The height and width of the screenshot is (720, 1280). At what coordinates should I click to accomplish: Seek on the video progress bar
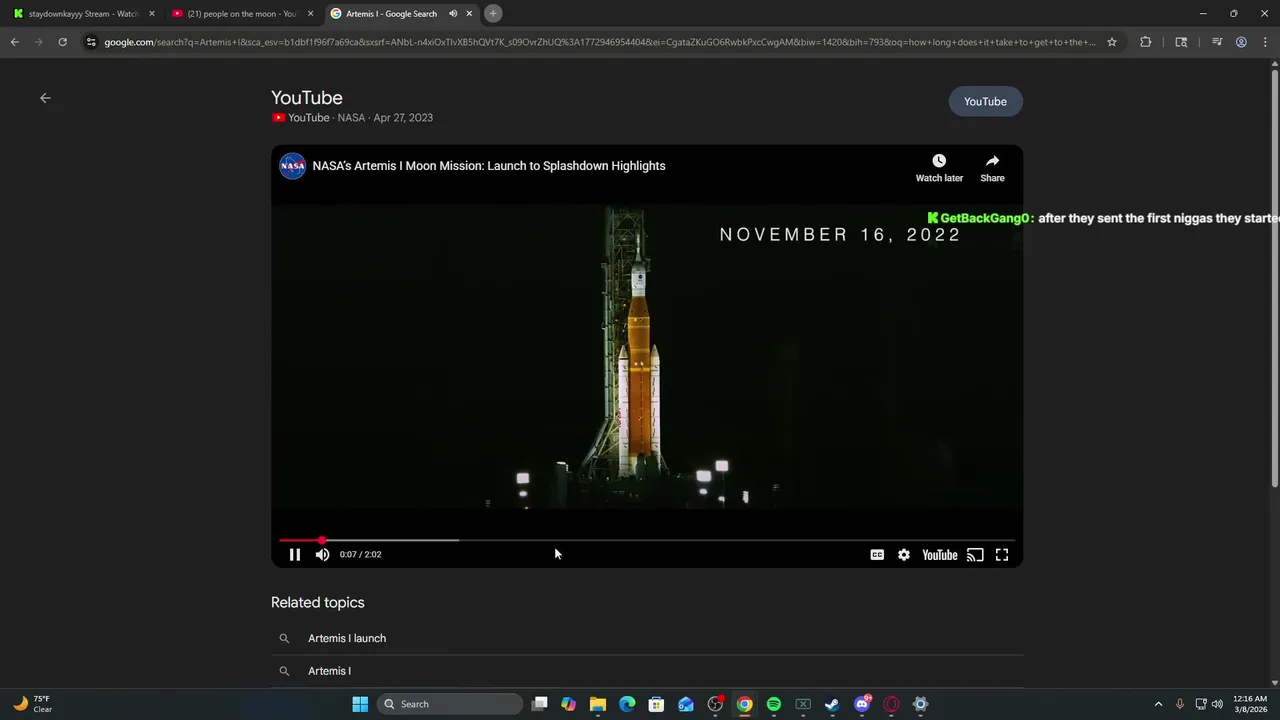click(647, 540)
